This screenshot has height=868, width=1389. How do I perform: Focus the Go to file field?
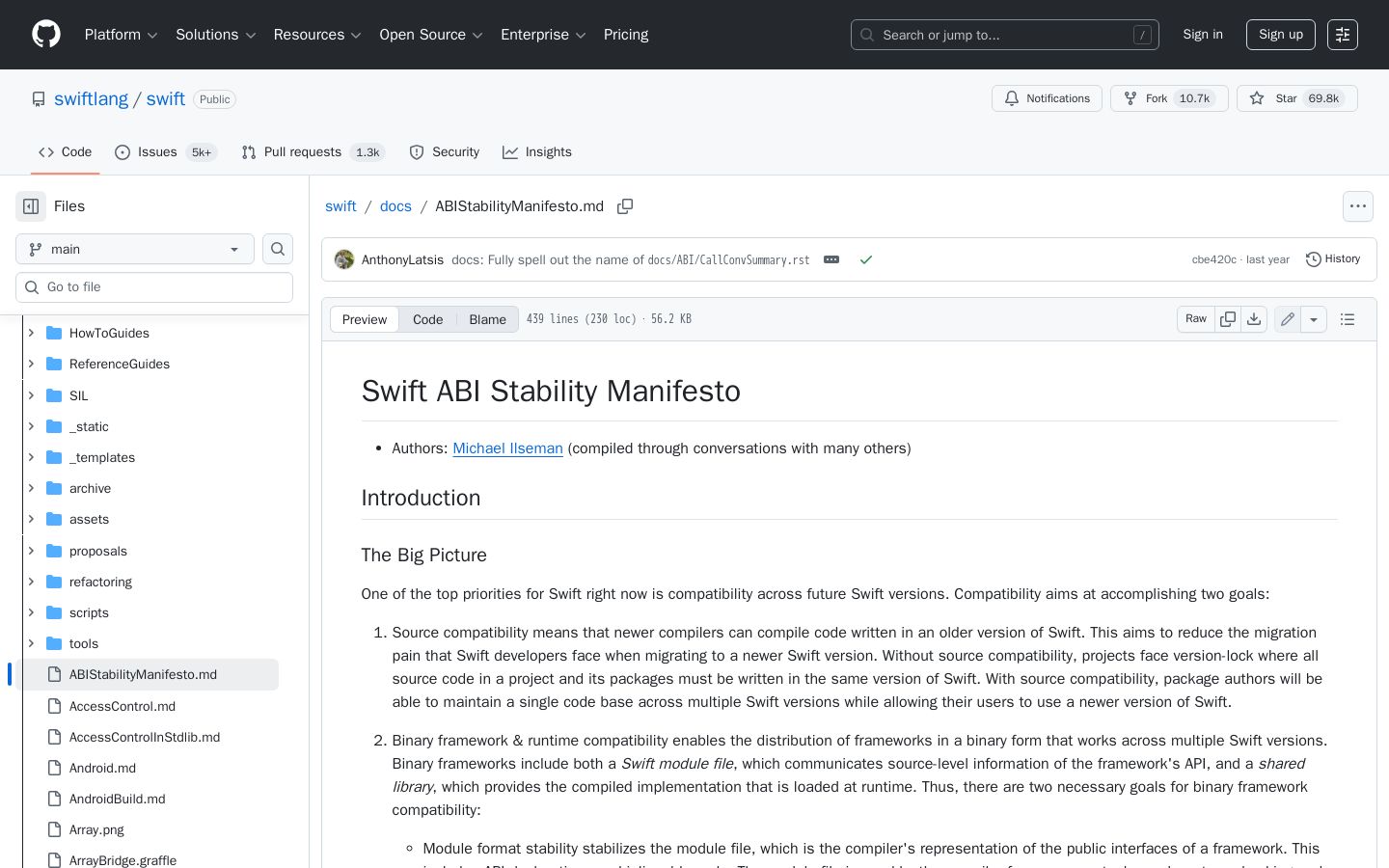click(154, 287)
